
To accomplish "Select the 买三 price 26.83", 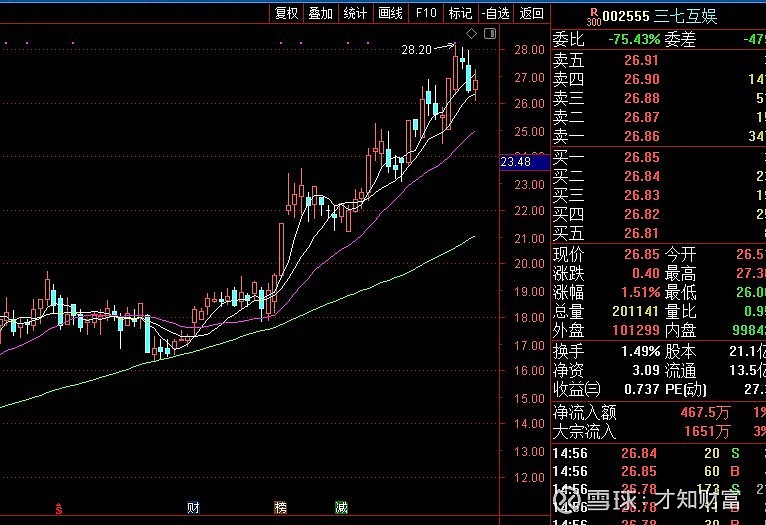I will coord(641,195).
